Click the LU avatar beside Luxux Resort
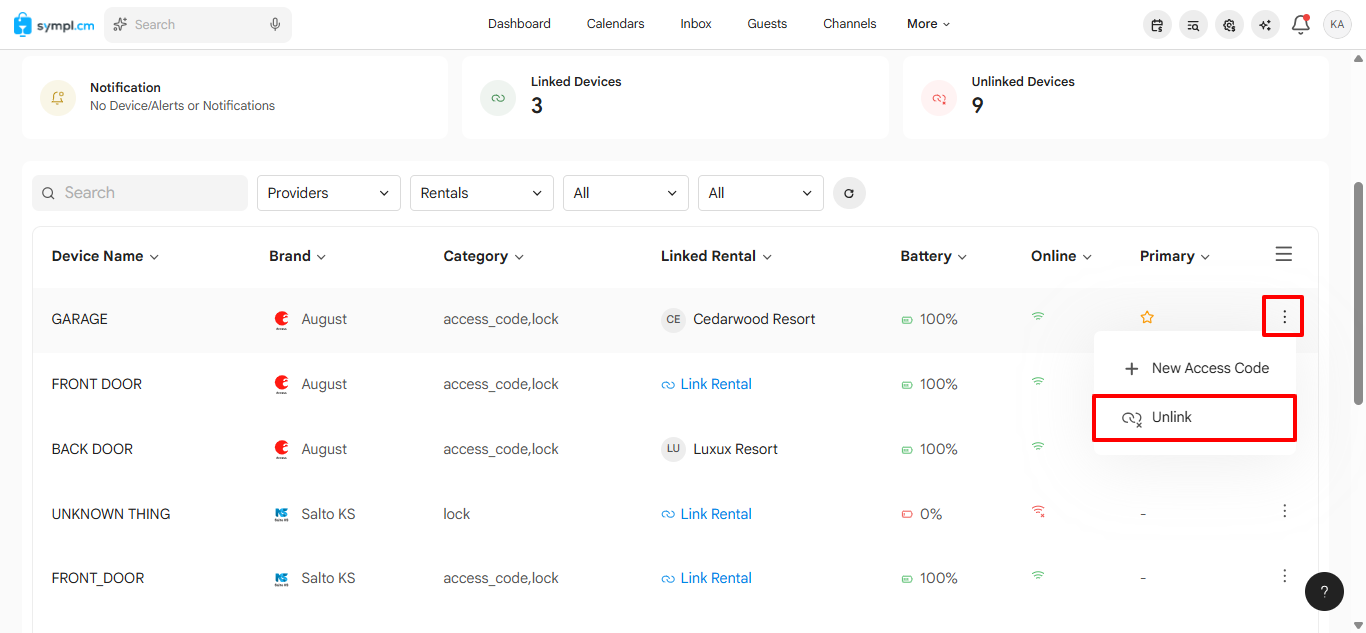Viewport: 1366px width, 633px height. [x=673, y=449]
